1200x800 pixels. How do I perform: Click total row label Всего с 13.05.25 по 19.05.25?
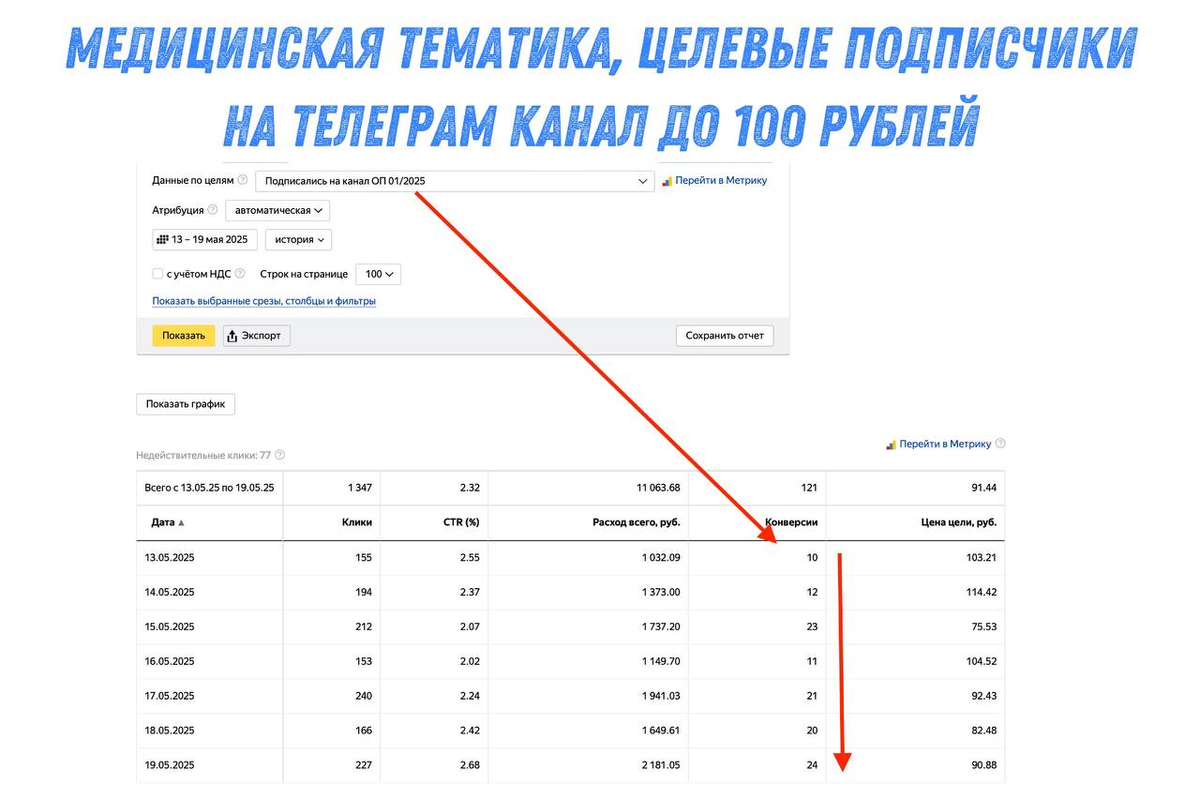coord(210,488)
